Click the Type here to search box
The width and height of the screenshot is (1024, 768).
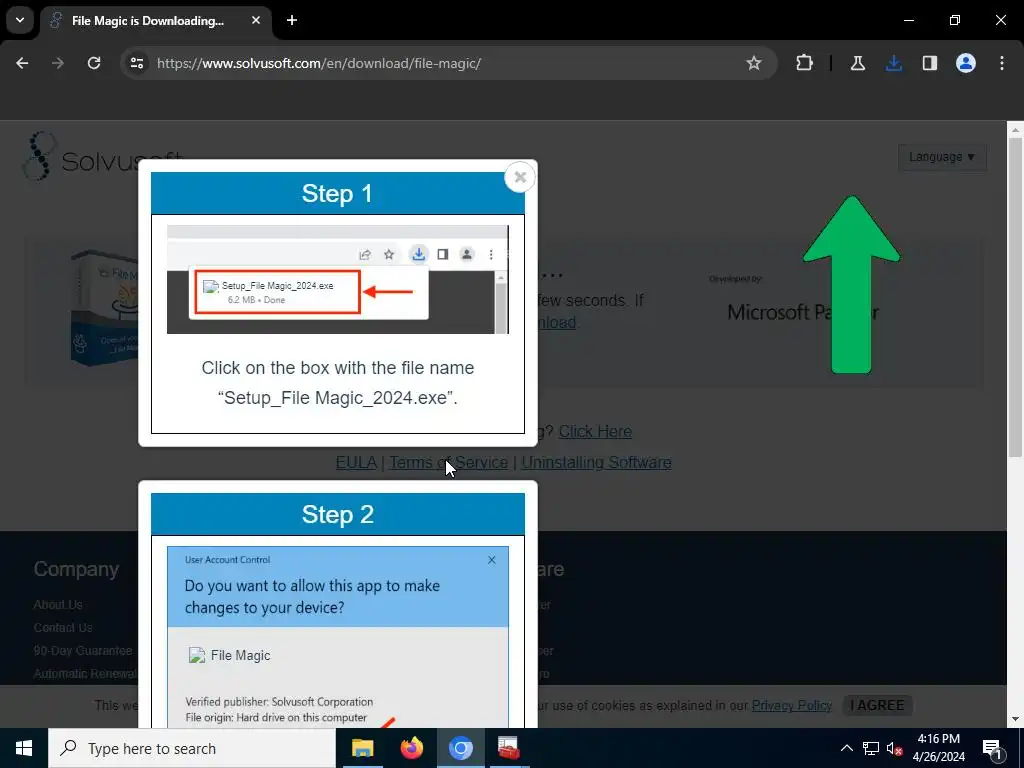[x=192, y=748]
